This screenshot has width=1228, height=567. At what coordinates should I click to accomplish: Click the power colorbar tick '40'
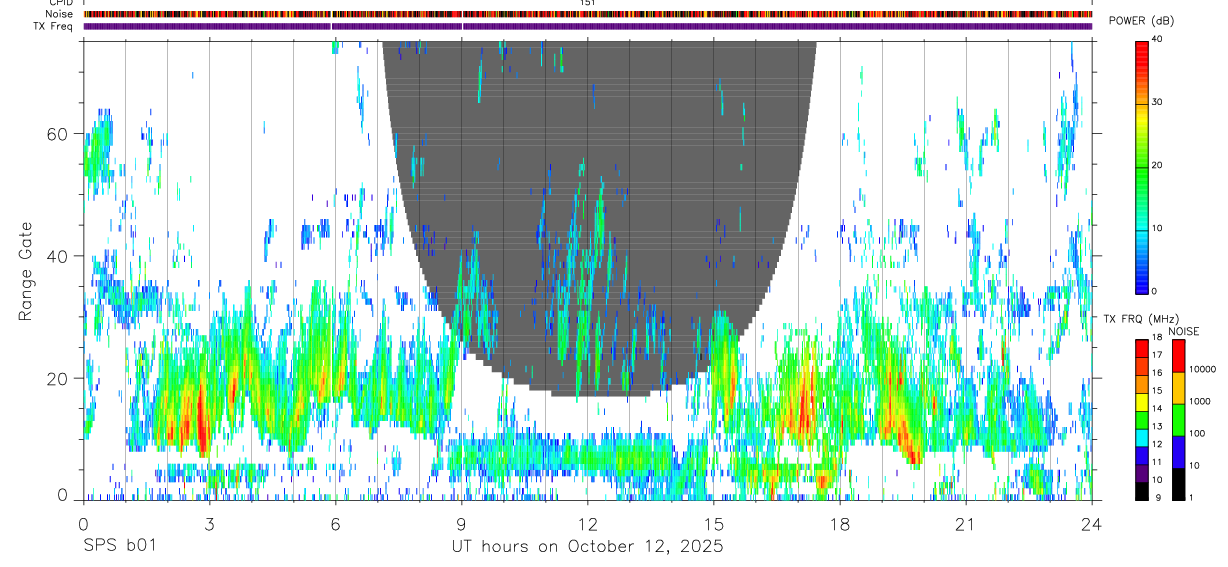click(x=1158, y=39)
